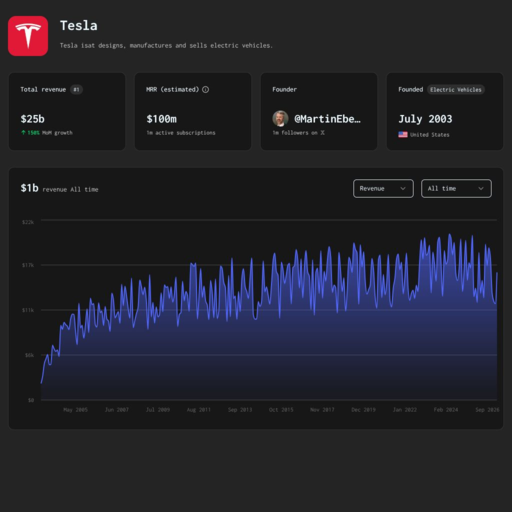This screenshot has width=512, height=512.
Task: Click the $11k y-axis label
Action: coord(28,310)
